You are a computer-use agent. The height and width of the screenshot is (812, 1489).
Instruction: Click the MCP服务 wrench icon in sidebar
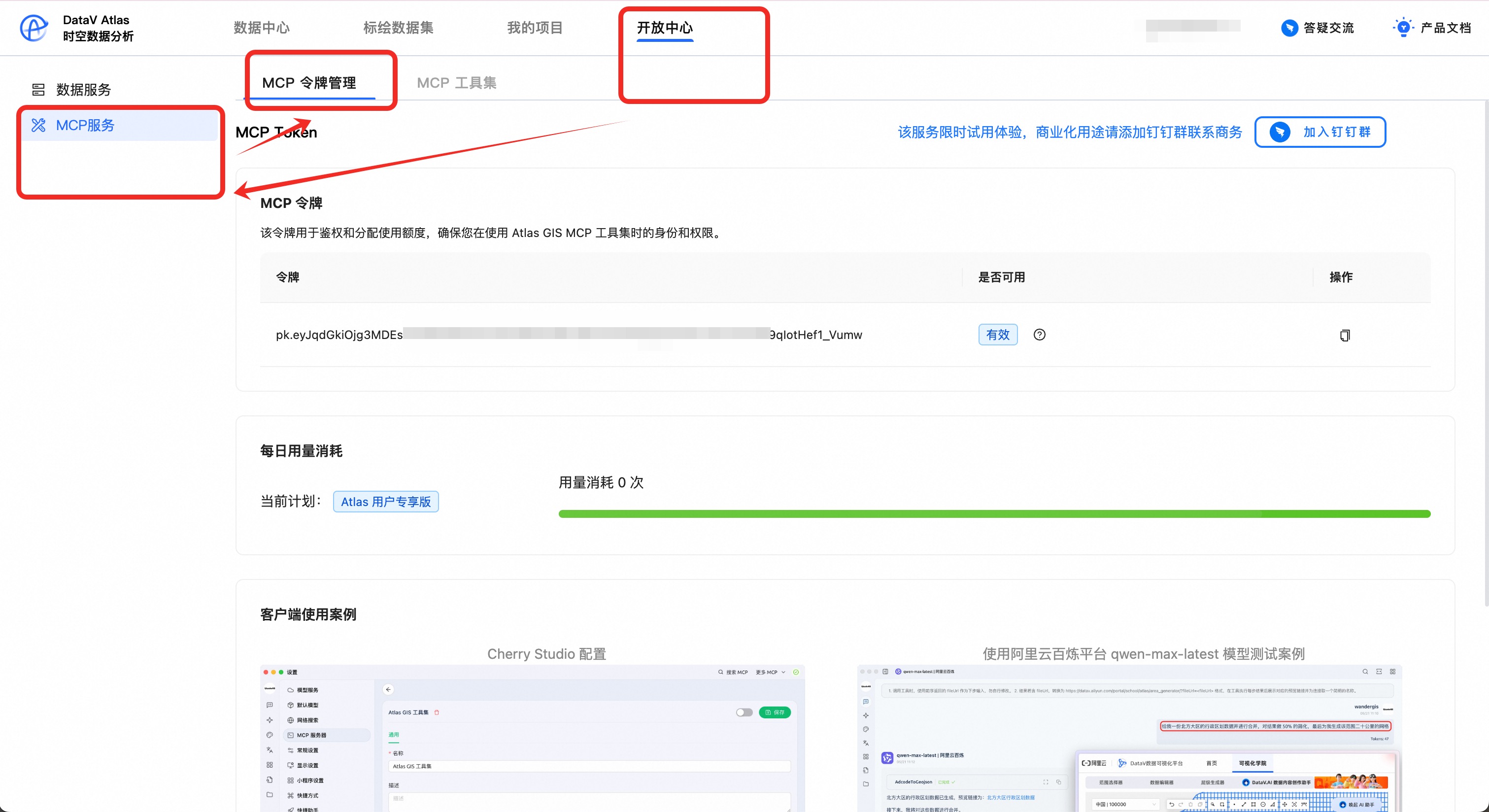tap(39, 125)
